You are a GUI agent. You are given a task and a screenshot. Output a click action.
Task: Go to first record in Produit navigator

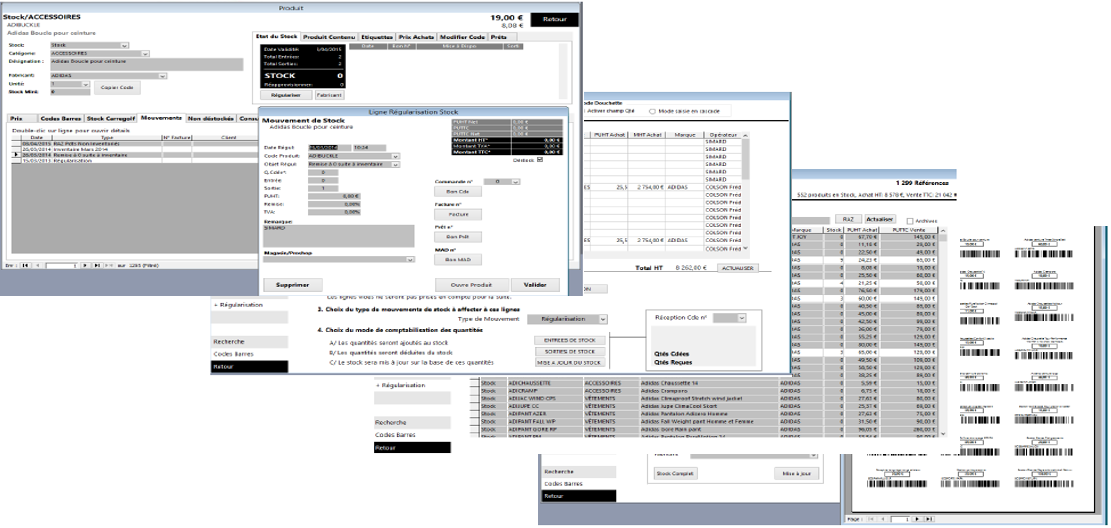[x=26, y=265]
